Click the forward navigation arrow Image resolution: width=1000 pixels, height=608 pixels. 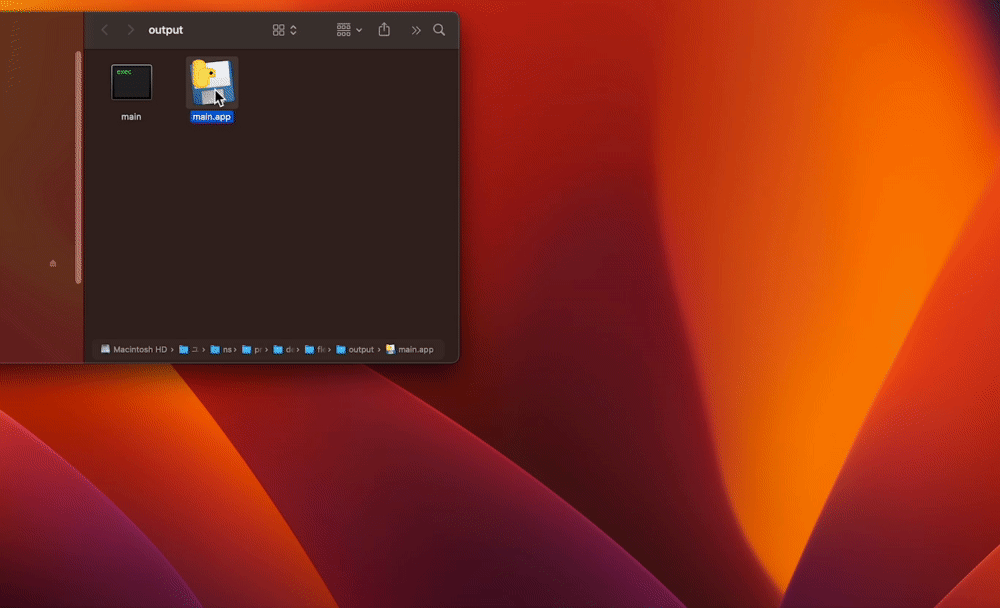pos(130,30)
